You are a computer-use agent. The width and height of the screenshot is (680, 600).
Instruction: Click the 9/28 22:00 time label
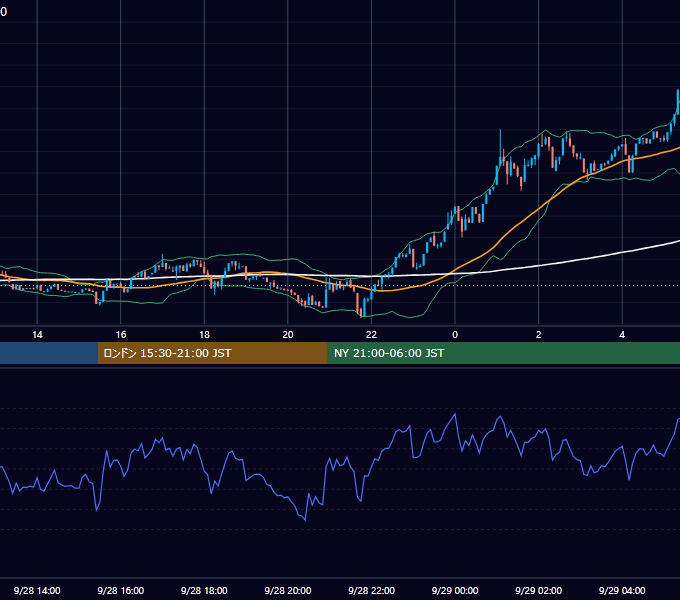click(372, 590)
